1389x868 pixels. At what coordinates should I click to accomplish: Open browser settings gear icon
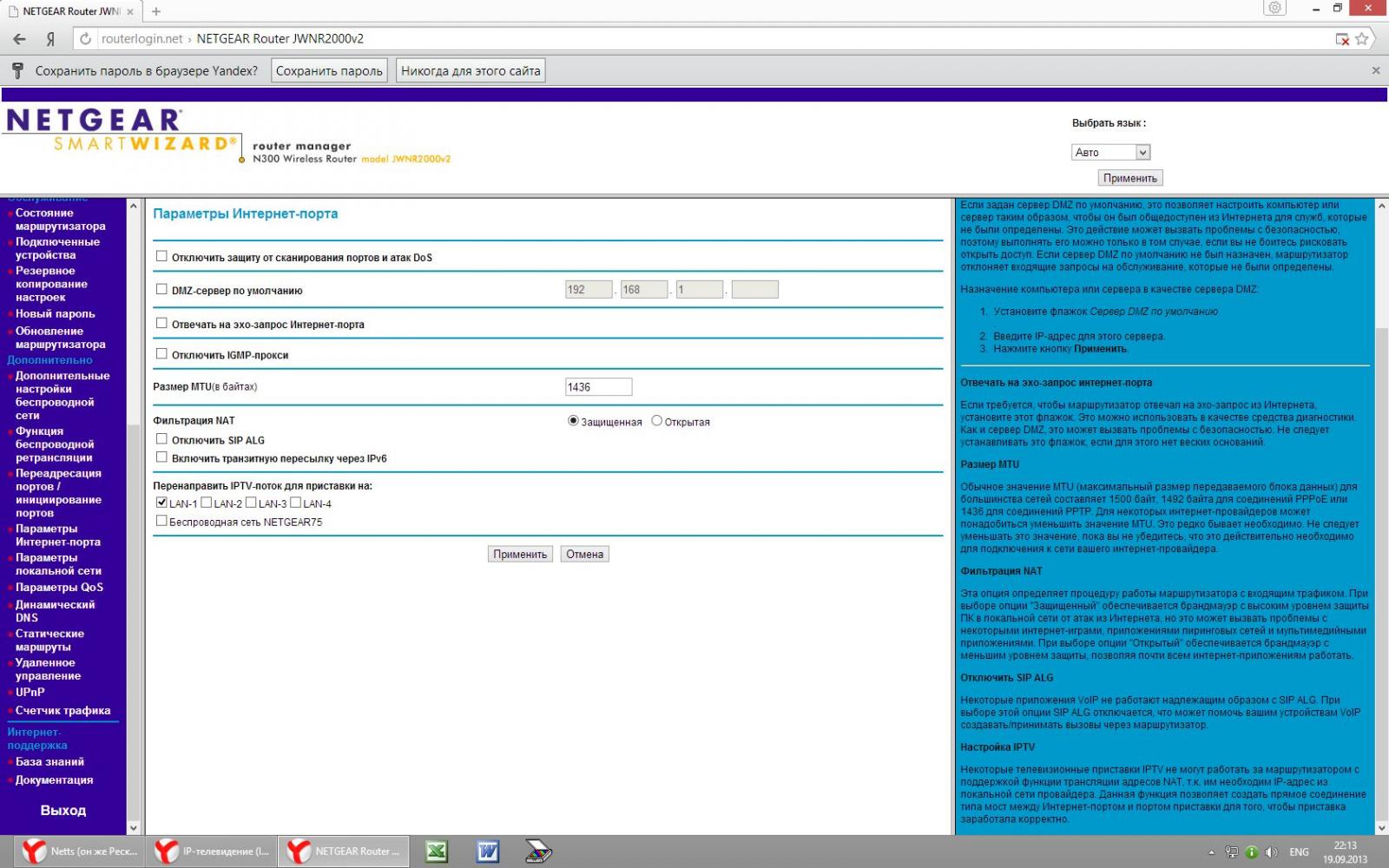1274,8
